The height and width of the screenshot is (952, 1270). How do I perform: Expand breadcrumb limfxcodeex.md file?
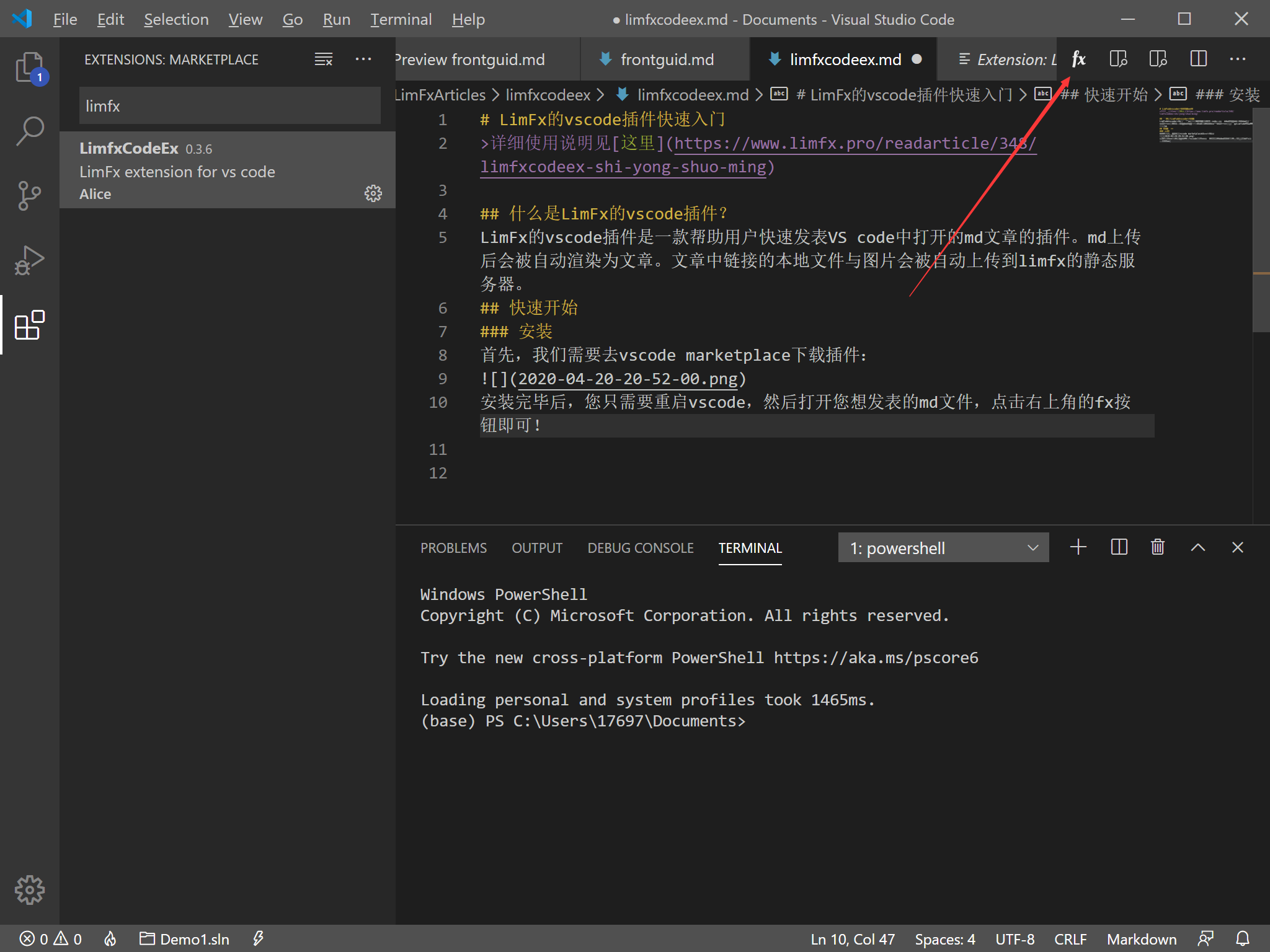click(682, 95)
